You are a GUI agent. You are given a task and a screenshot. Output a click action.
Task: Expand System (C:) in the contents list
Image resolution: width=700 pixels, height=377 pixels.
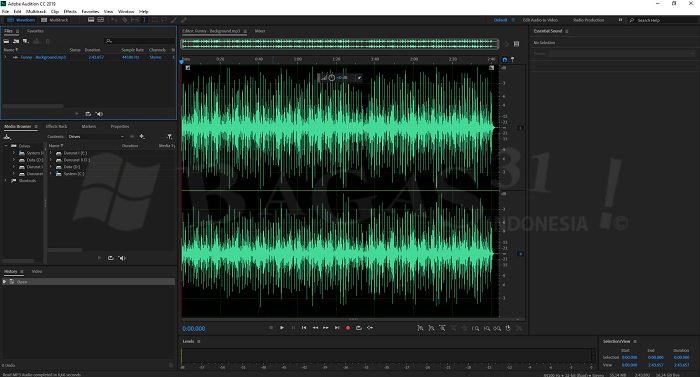click(x=50, y=174)
